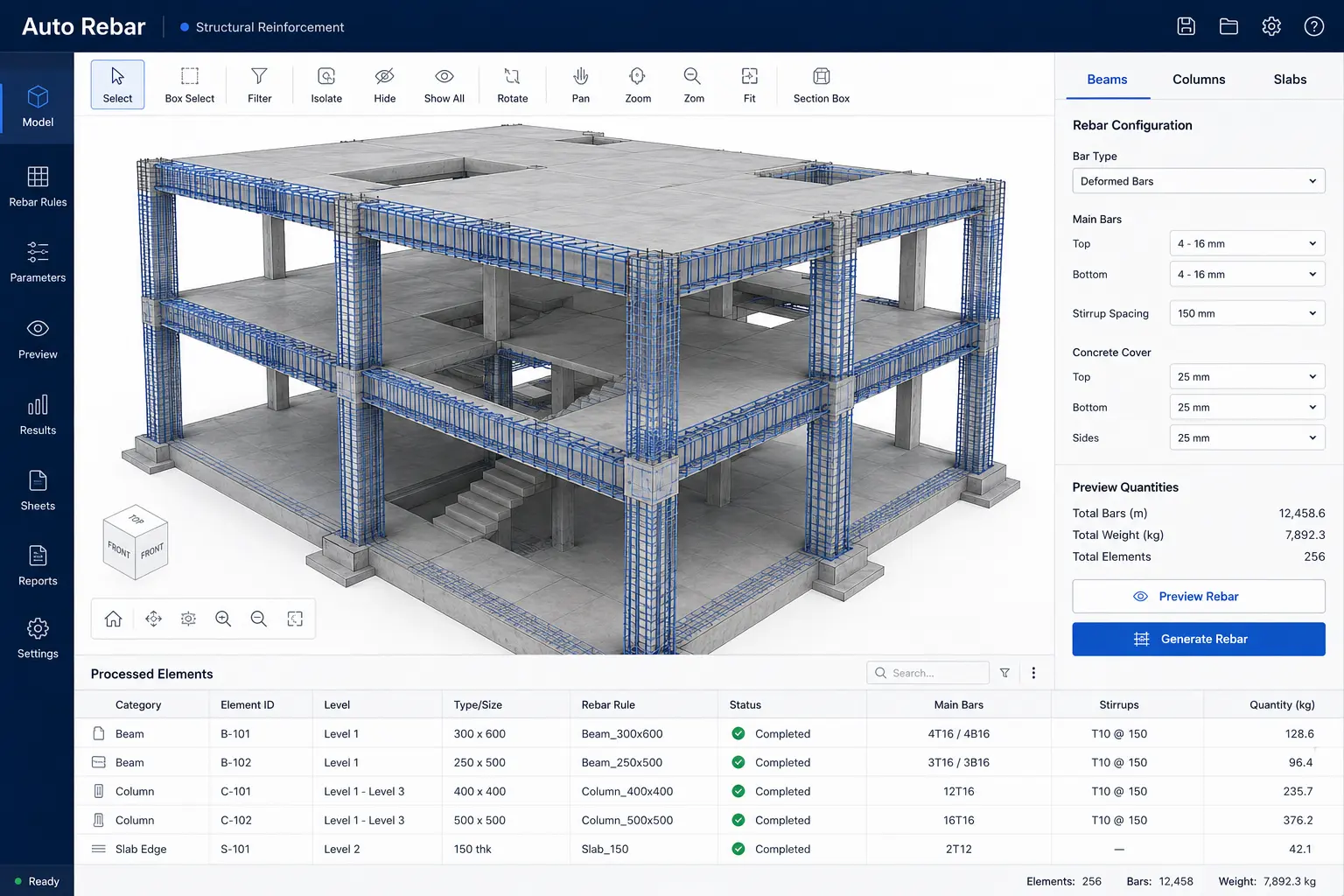1344x896 pixels.
Task: Click the Hide elements tool
Action: (x=385, y=85)
